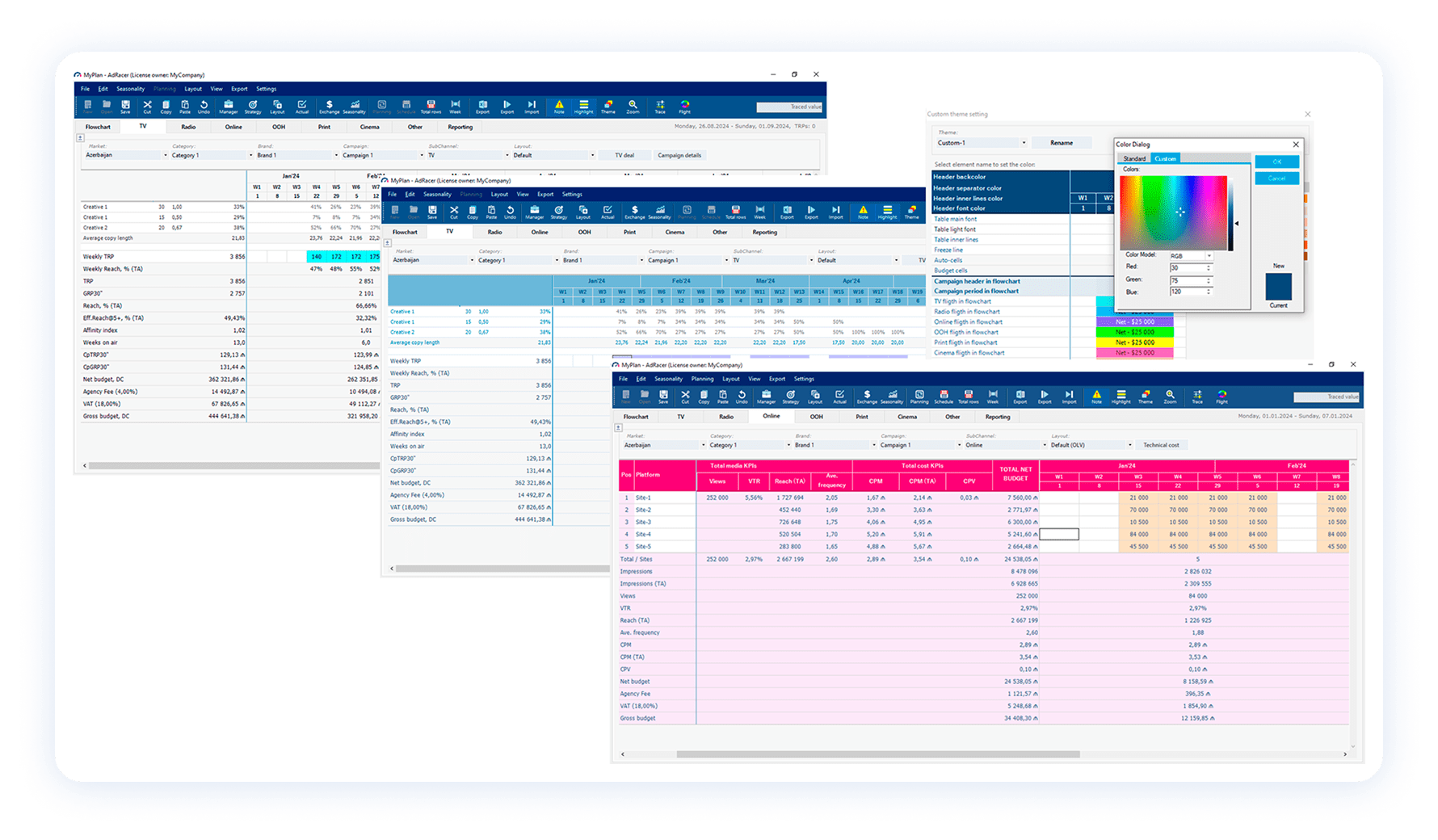Click Zoom icon in back-left TV window toolbar
This screenshot has height=840, width=1438.
[633, 107]
